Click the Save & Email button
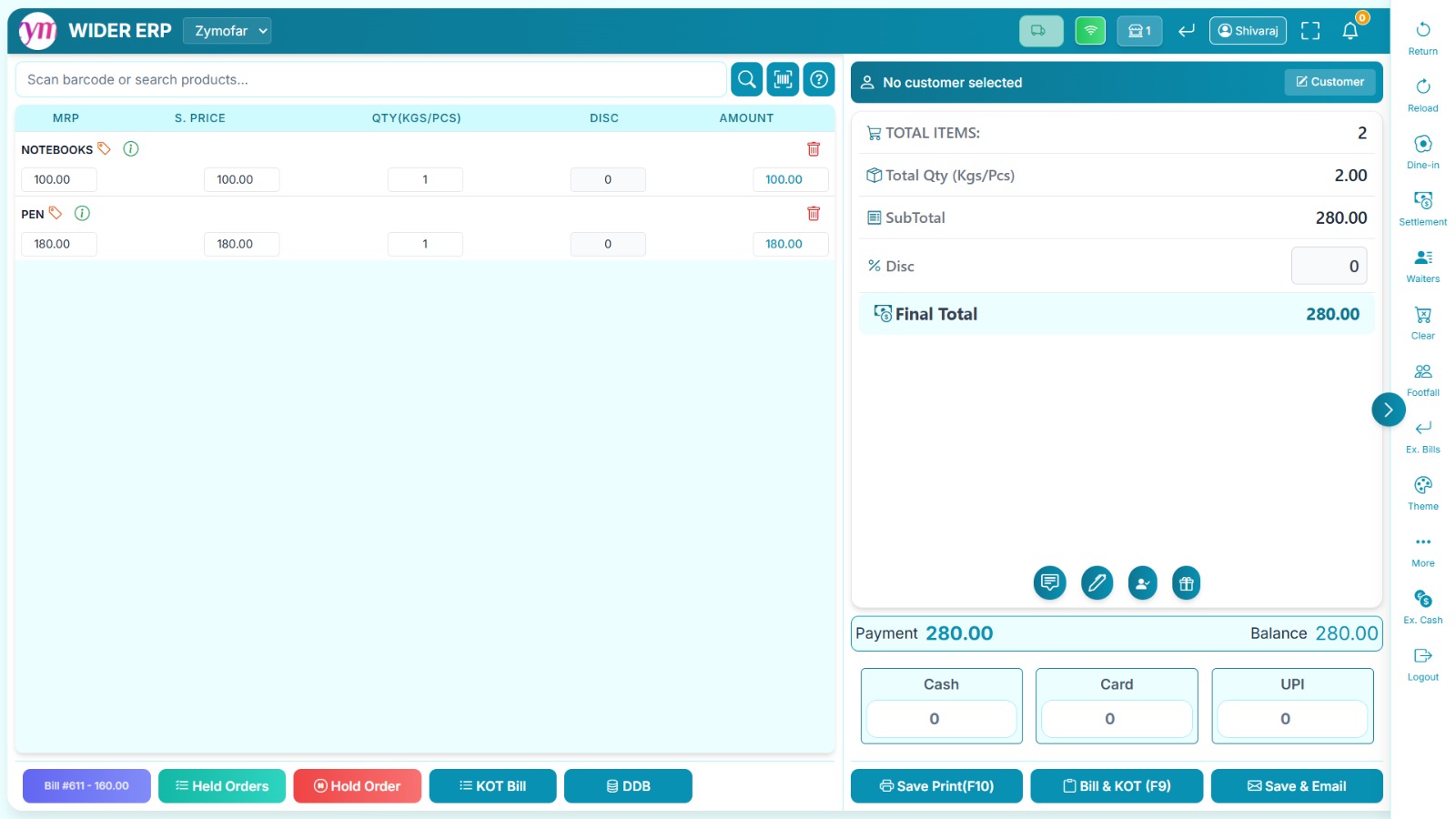 click(1296, 785)
